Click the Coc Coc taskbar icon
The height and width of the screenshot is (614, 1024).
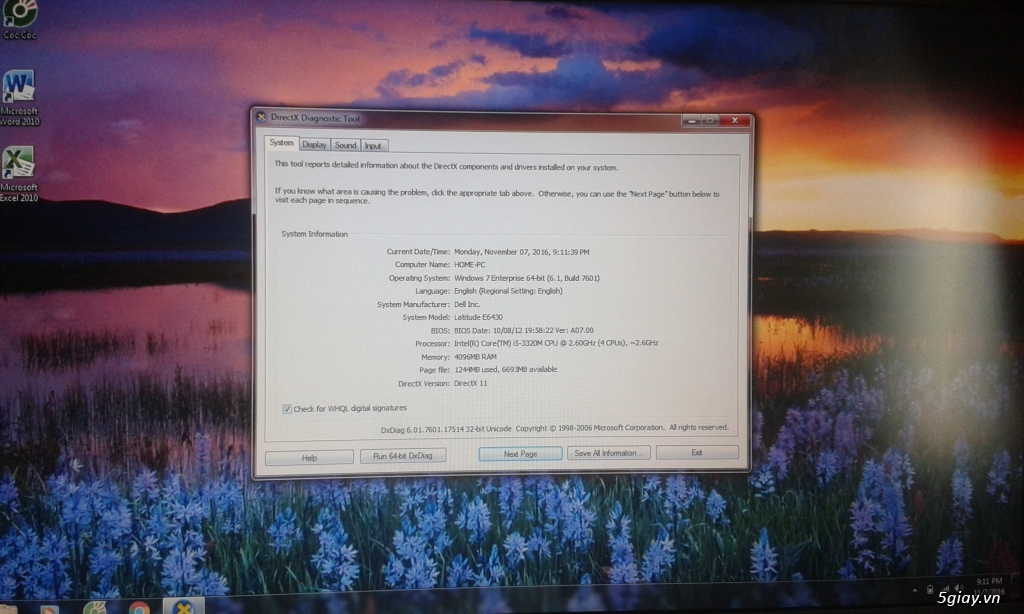coord(94,608)
